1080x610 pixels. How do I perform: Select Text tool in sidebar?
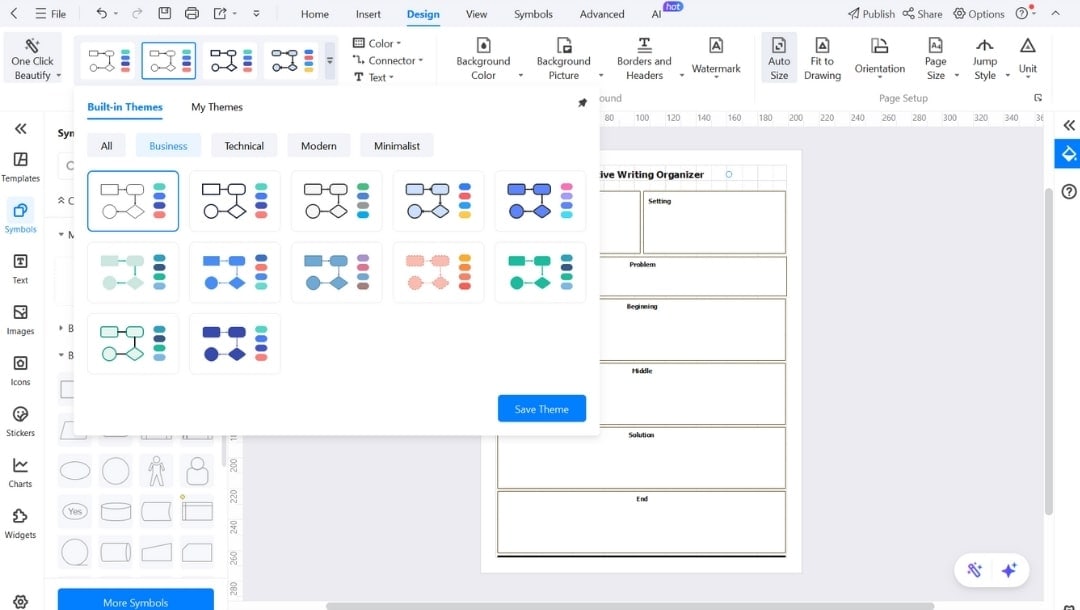point(21,269)
